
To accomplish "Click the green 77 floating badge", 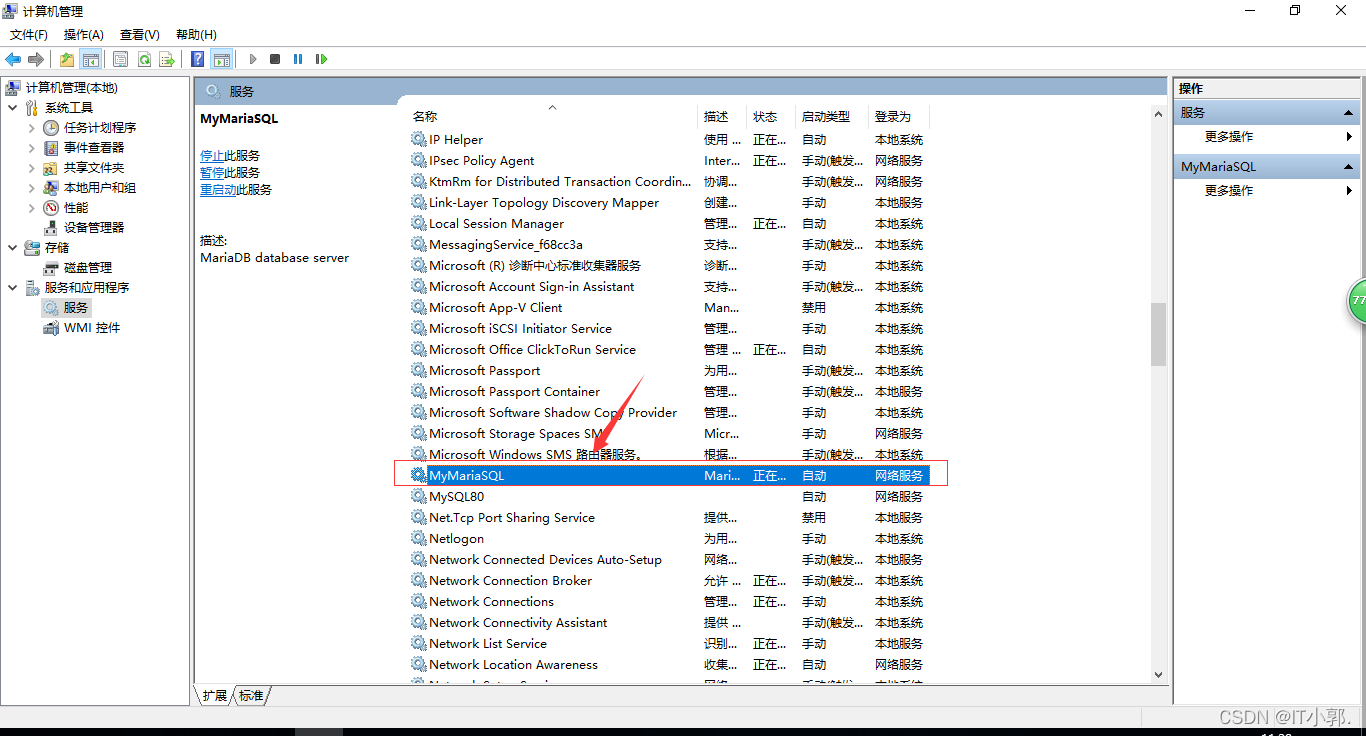I will [x=1357, y=300].
